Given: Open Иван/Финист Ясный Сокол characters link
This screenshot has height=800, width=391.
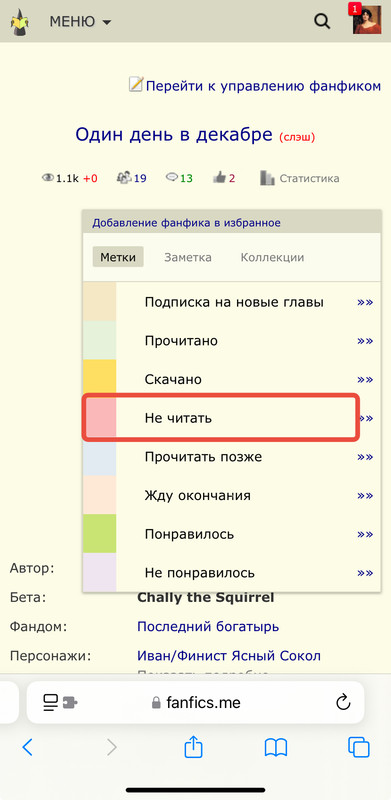Looking at the screenshot, I should click(x=229, y=656).
